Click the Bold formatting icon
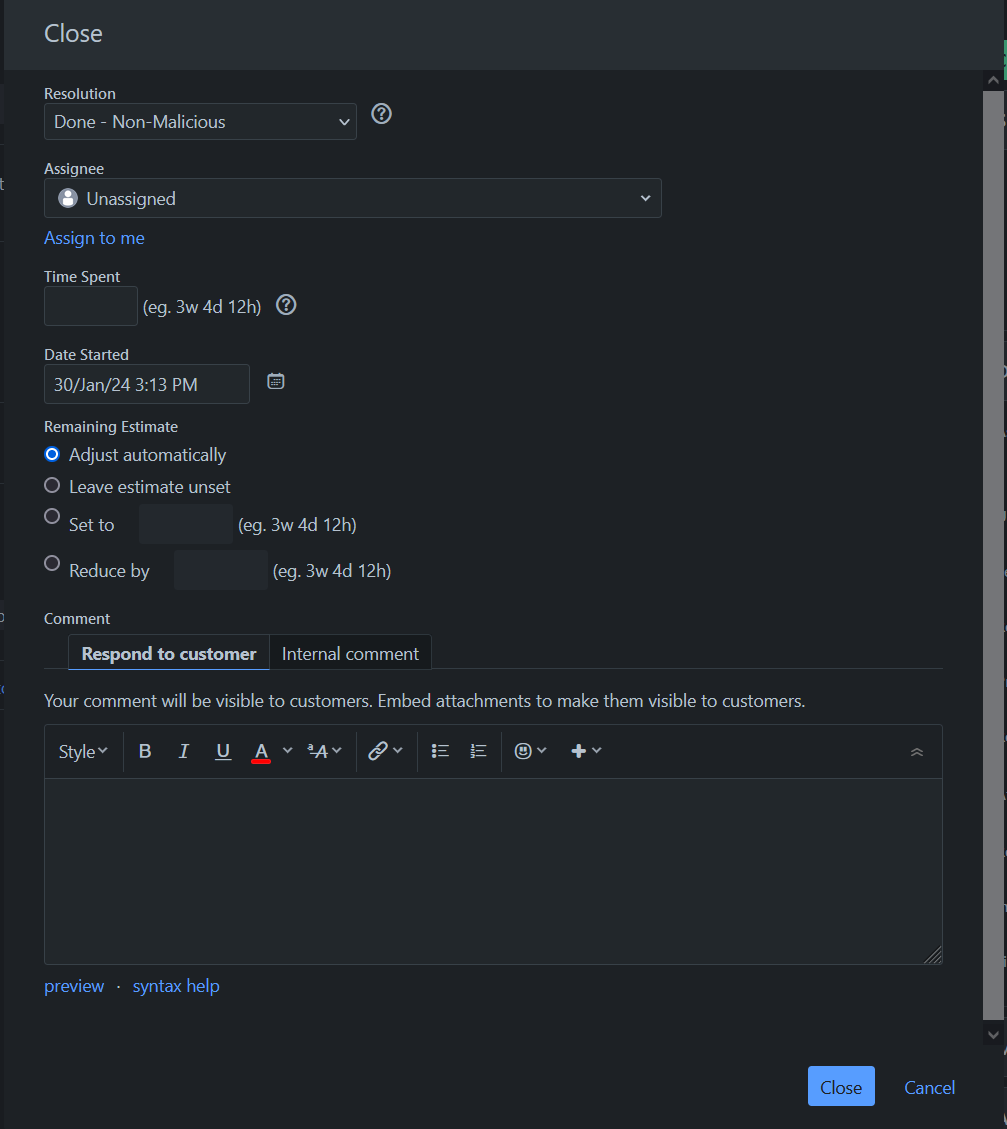This screenshot has height=1129, width=1007. (x=145, y=751)
